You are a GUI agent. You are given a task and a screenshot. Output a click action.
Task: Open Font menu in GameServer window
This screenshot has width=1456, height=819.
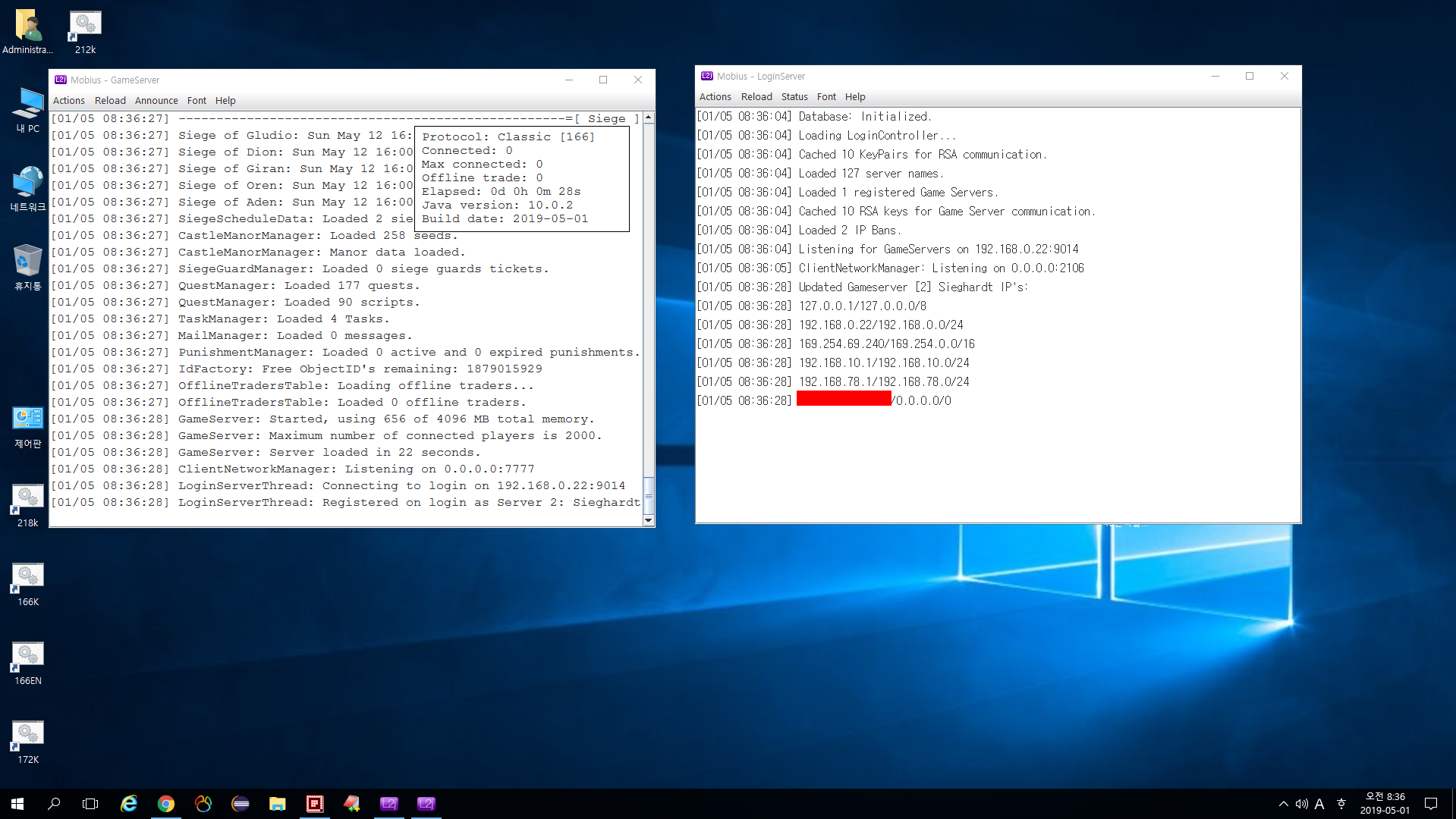197,100
